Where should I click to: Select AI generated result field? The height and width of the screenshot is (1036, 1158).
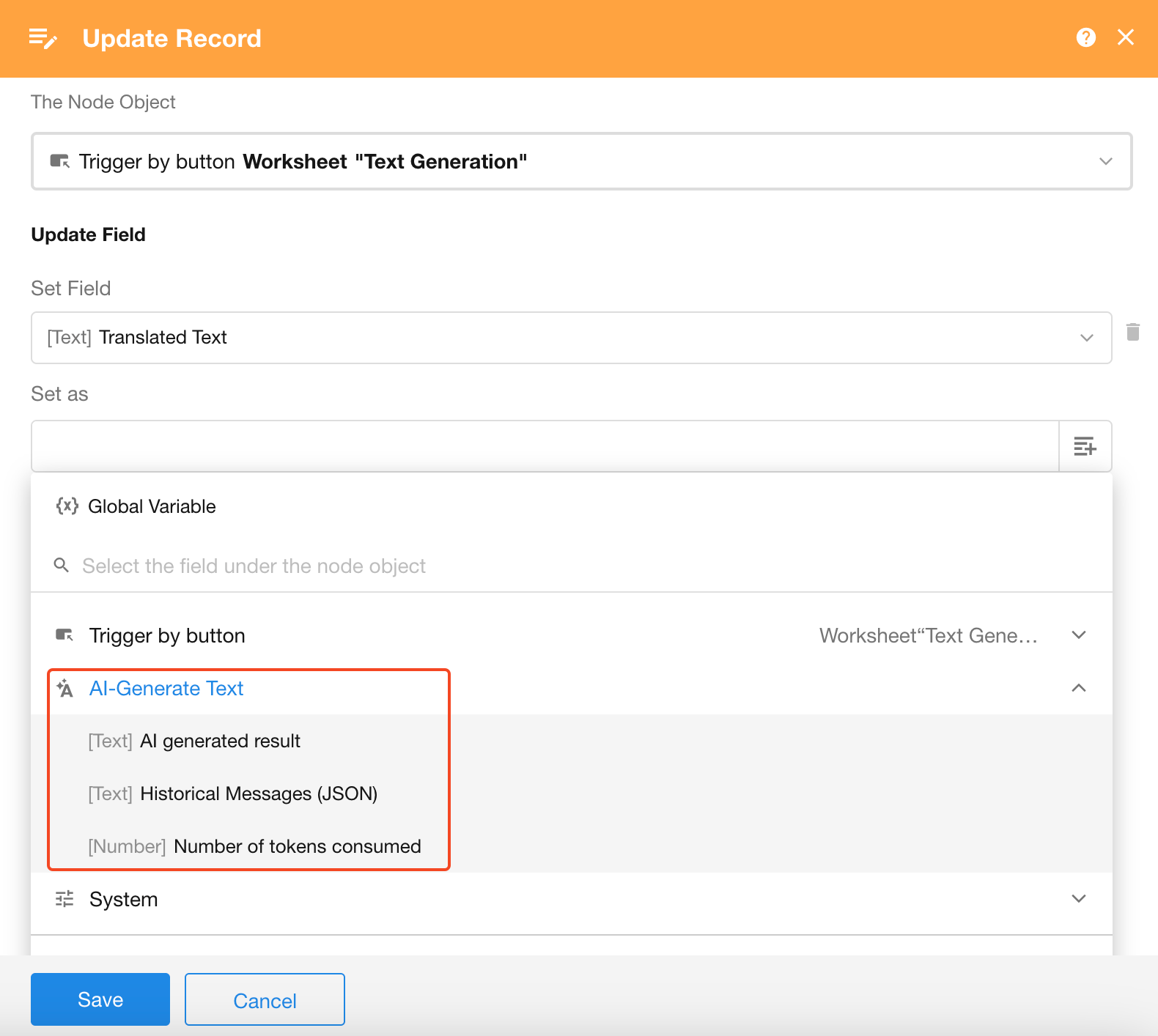220,741
